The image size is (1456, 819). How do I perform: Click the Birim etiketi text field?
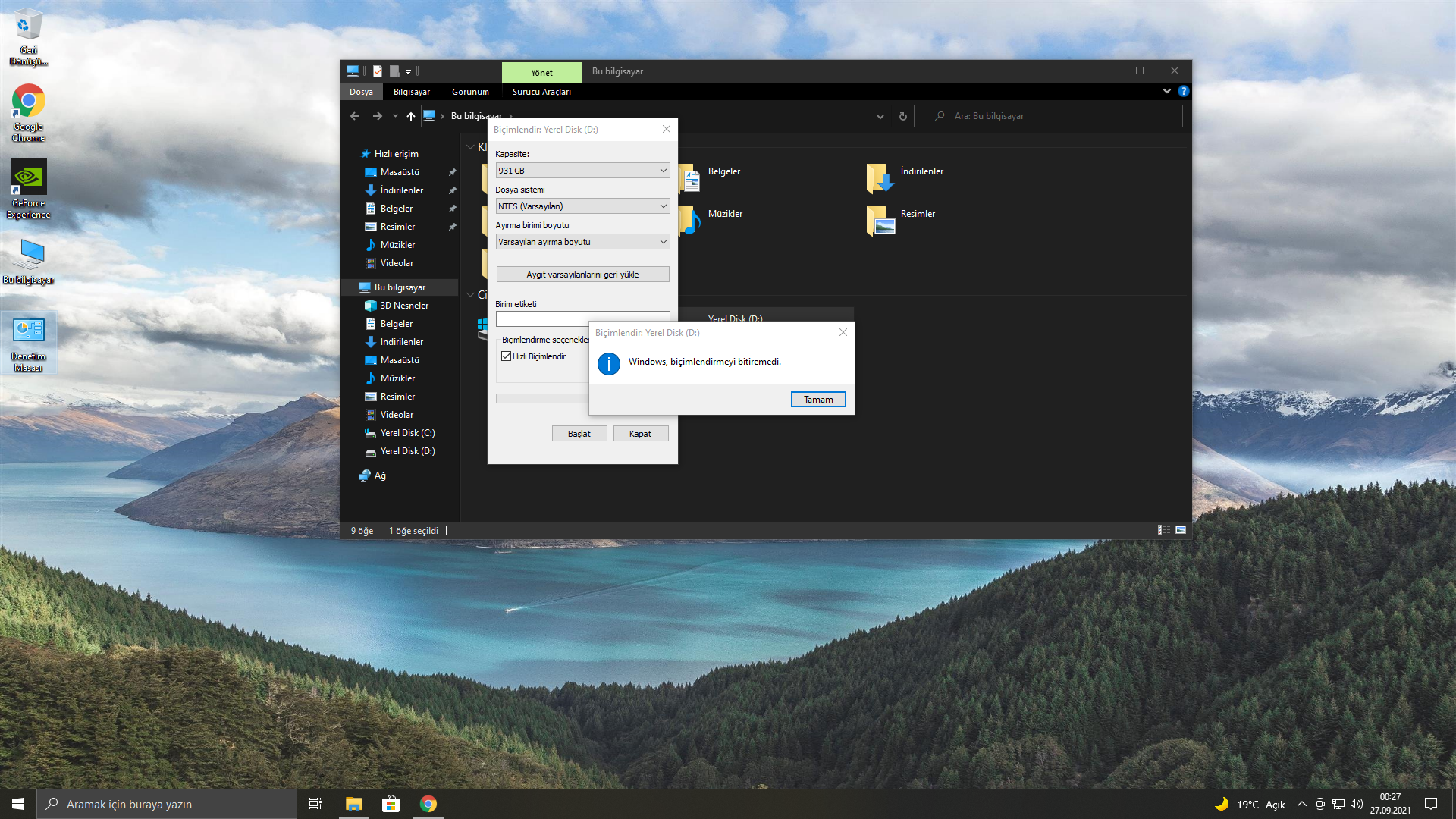(582, 319)
